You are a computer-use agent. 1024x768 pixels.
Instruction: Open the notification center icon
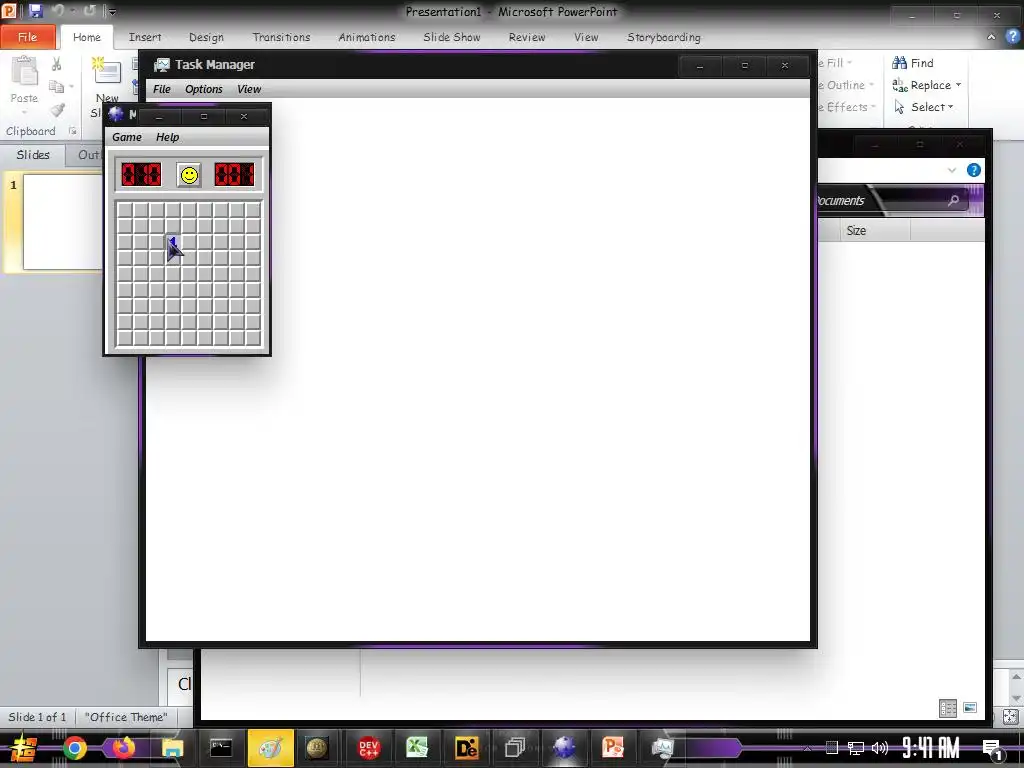[x=992, y=748]
